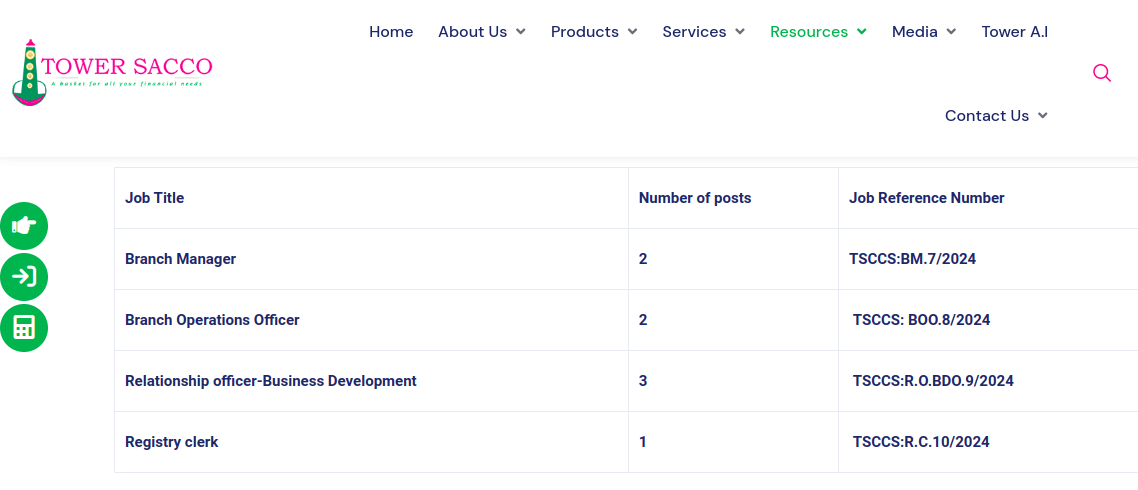Screen dimensions: 1138x490
Task: Click reference number TSCCS:R.C.10/2024
Action: tap(921, 442)
